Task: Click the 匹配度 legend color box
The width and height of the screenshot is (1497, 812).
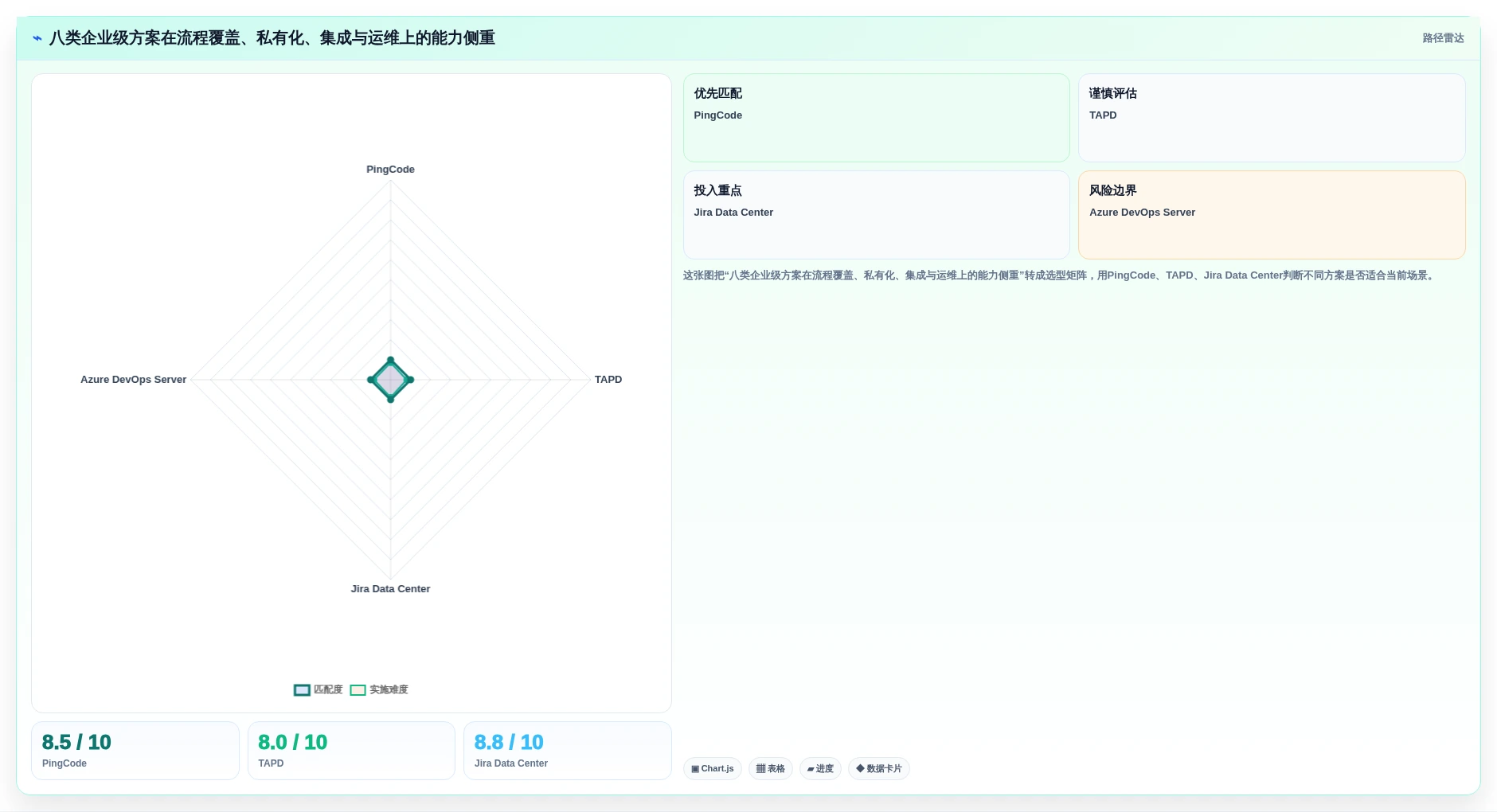Action: 302,690
